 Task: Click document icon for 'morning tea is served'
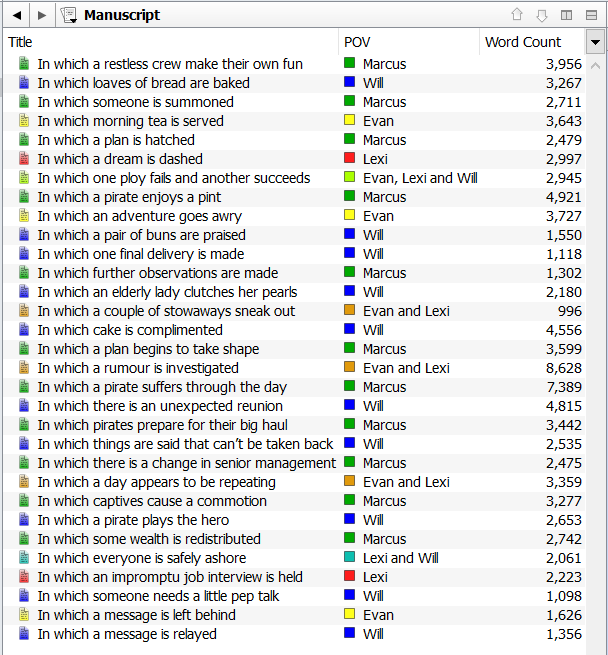click(x=24, y=121)
